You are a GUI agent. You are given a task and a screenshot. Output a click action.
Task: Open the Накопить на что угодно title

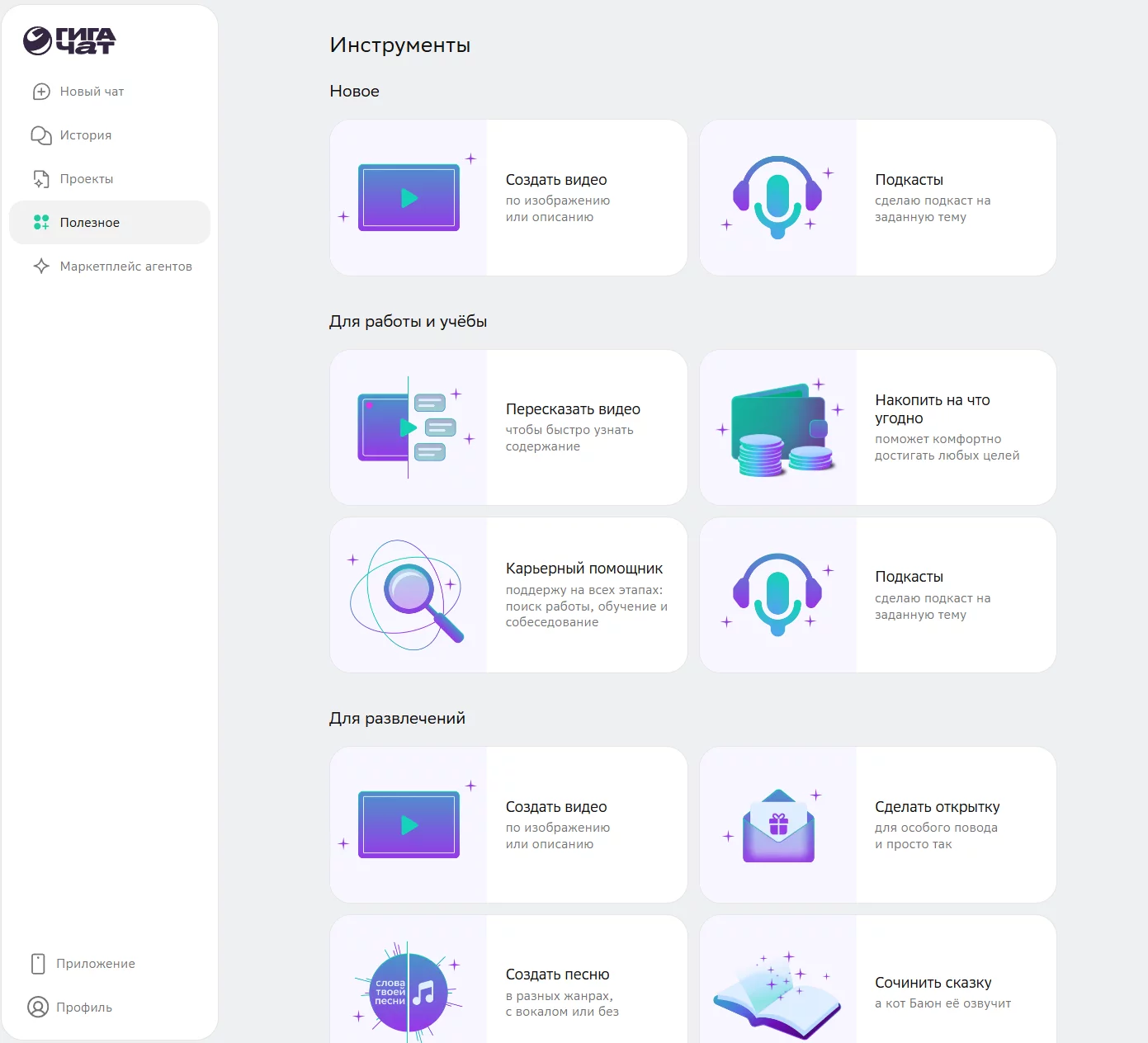pyautogui.click(x=932, y=409)
